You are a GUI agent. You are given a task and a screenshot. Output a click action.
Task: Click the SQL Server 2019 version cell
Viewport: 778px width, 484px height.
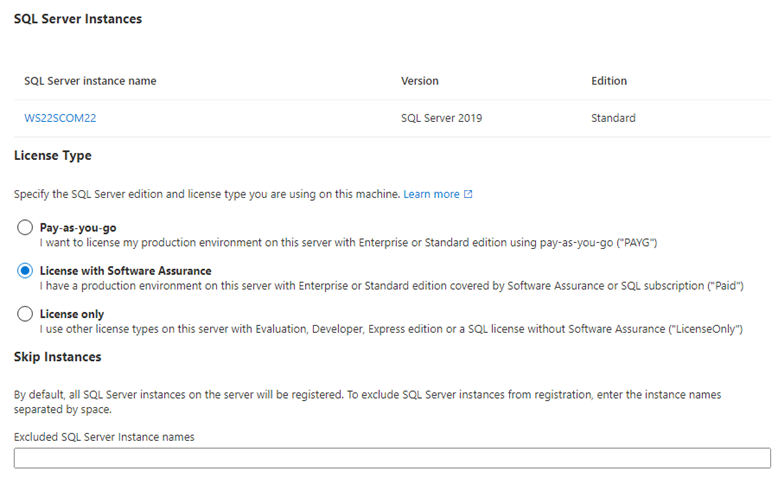tap(441, 118)
